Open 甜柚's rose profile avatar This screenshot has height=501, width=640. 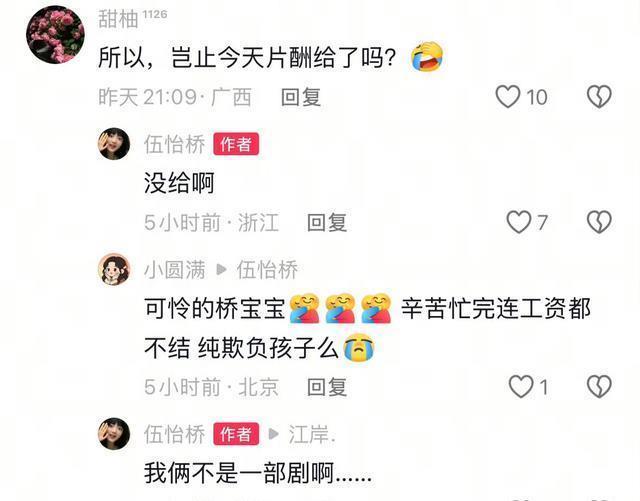(56, 35)
